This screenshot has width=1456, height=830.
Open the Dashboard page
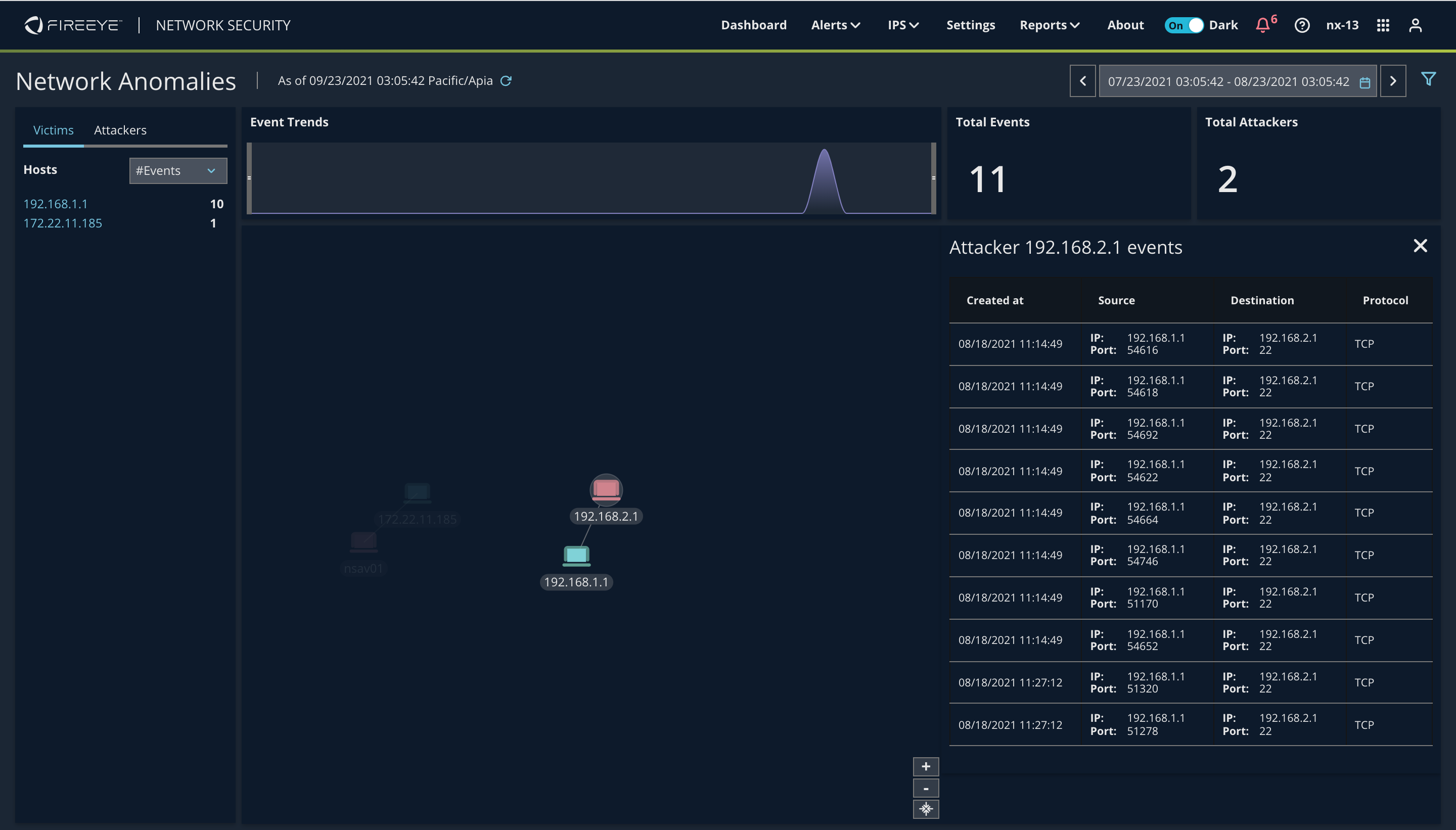coord(754,25)
